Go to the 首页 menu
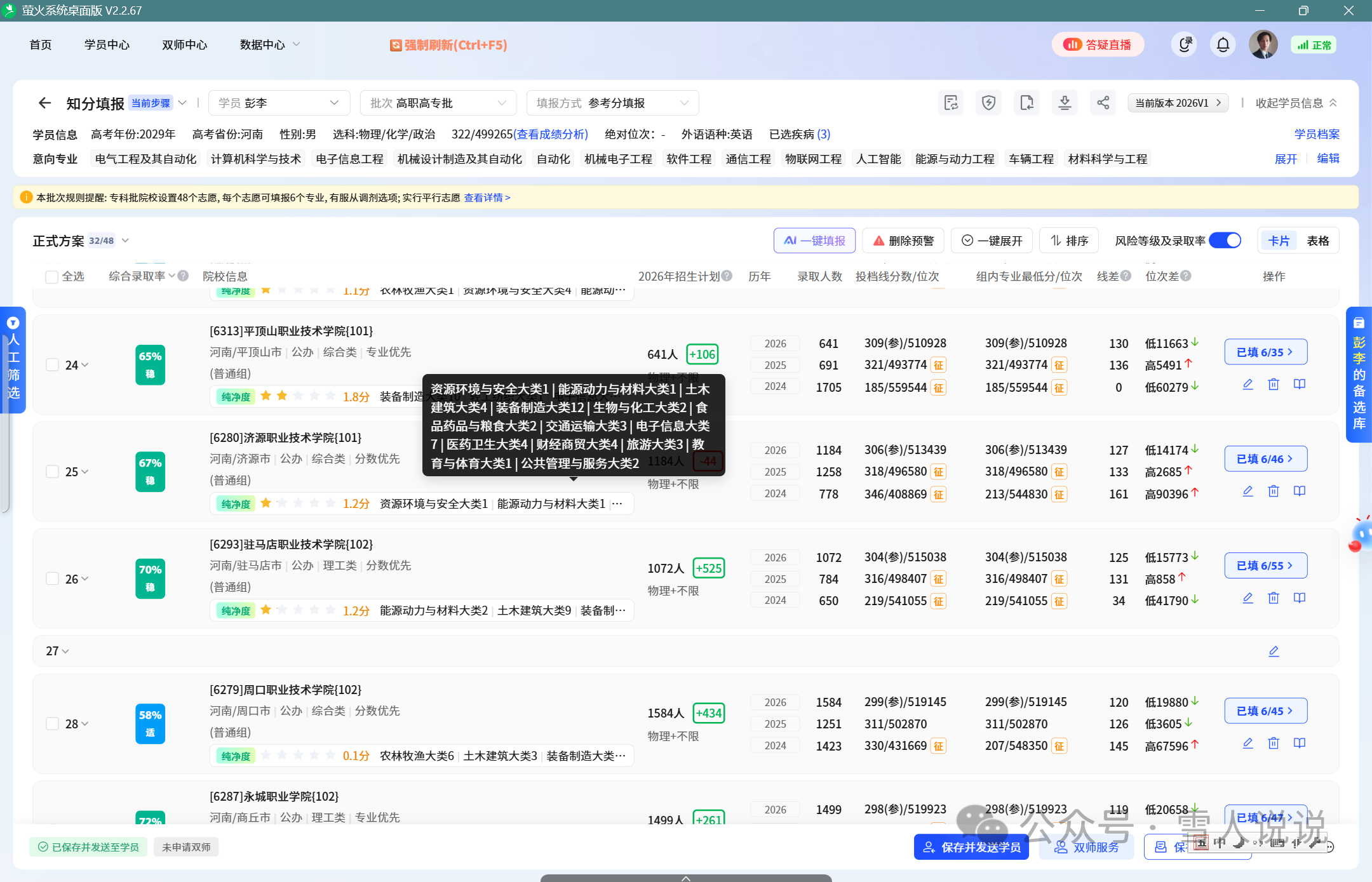This screenshot has height=882, width=1372. (41, 45)
